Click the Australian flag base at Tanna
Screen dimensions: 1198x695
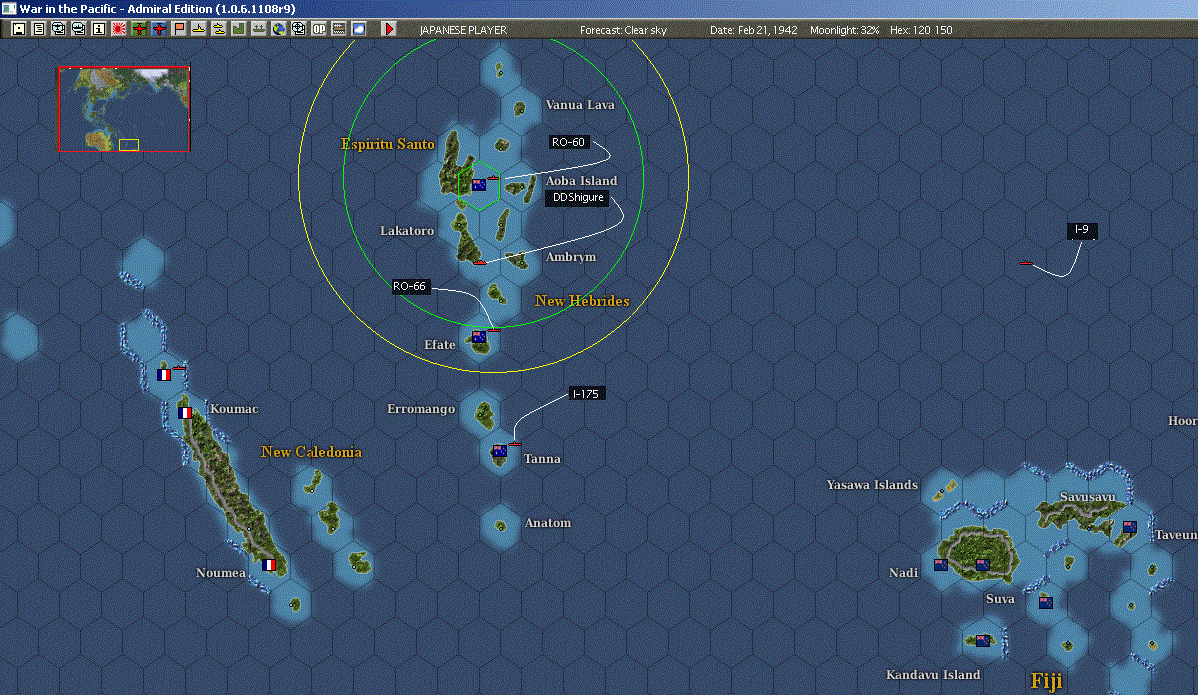[x=500, y=451]
